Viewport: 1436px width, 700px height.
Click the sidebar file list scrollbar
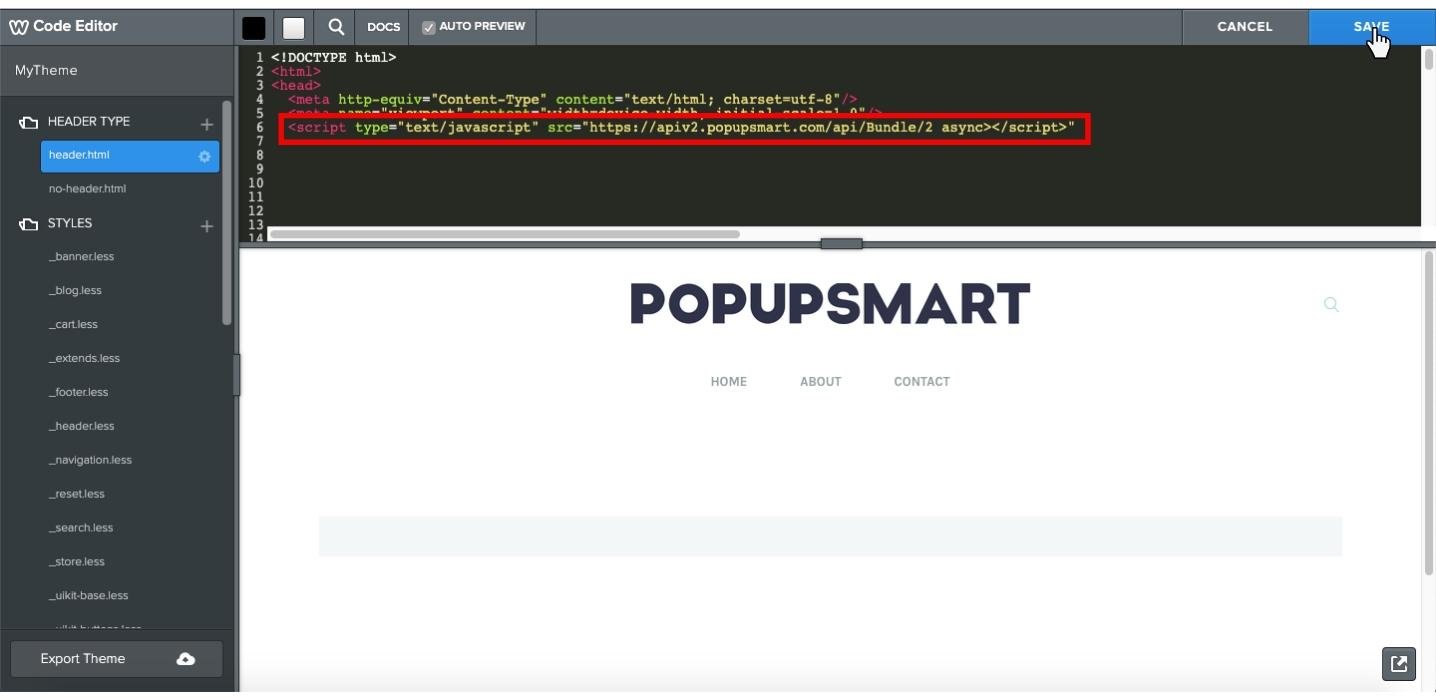[x=227, y=212]
